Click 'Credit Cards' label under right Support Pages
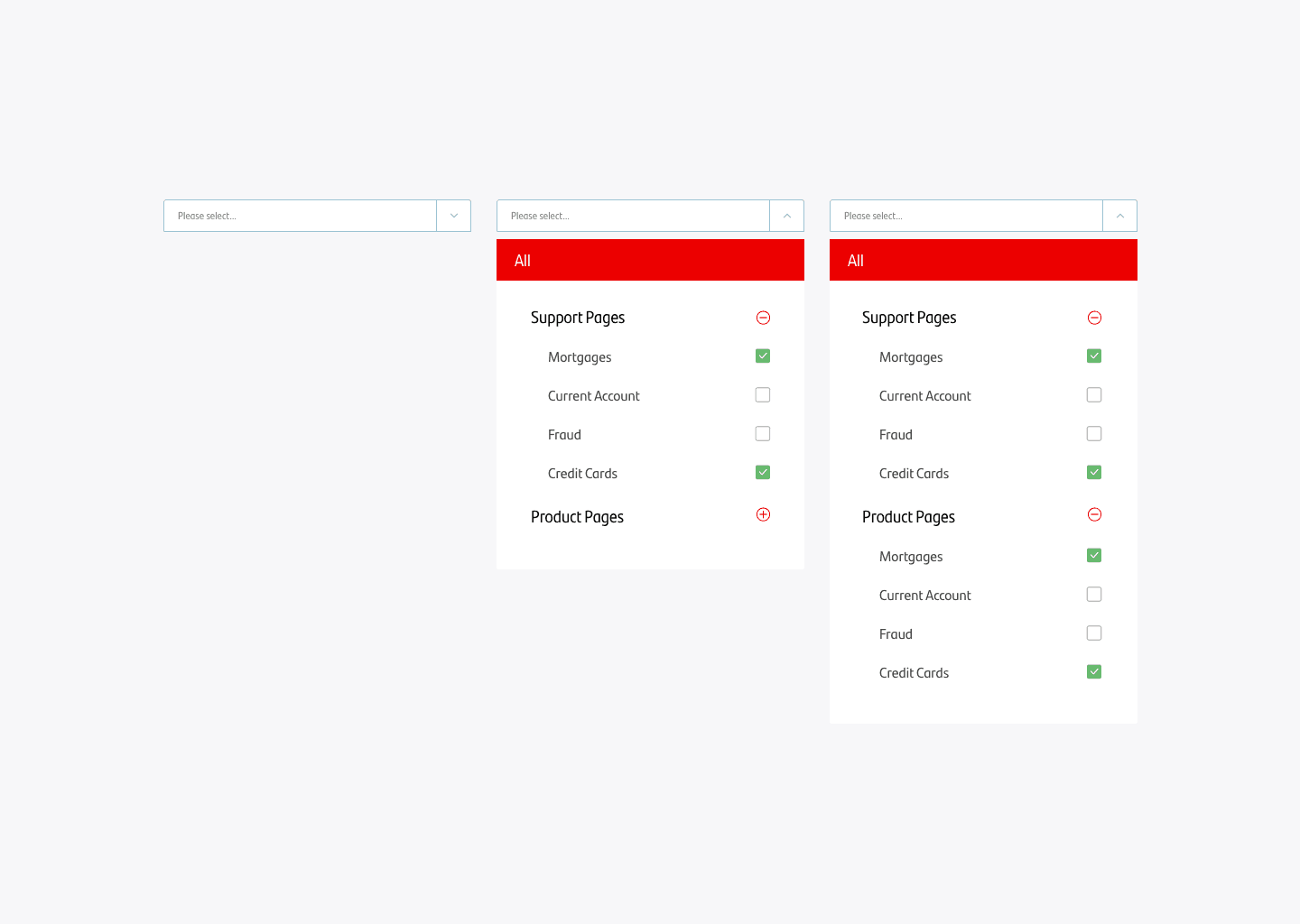 (x=914, y=473)
